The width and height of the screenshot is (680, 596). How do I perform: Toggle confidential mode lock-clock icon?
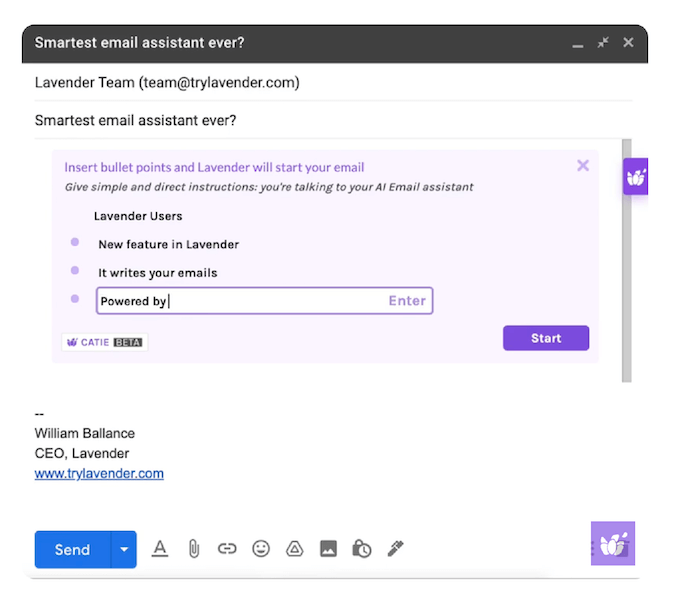pyautogui.click(x=362, y=549)
